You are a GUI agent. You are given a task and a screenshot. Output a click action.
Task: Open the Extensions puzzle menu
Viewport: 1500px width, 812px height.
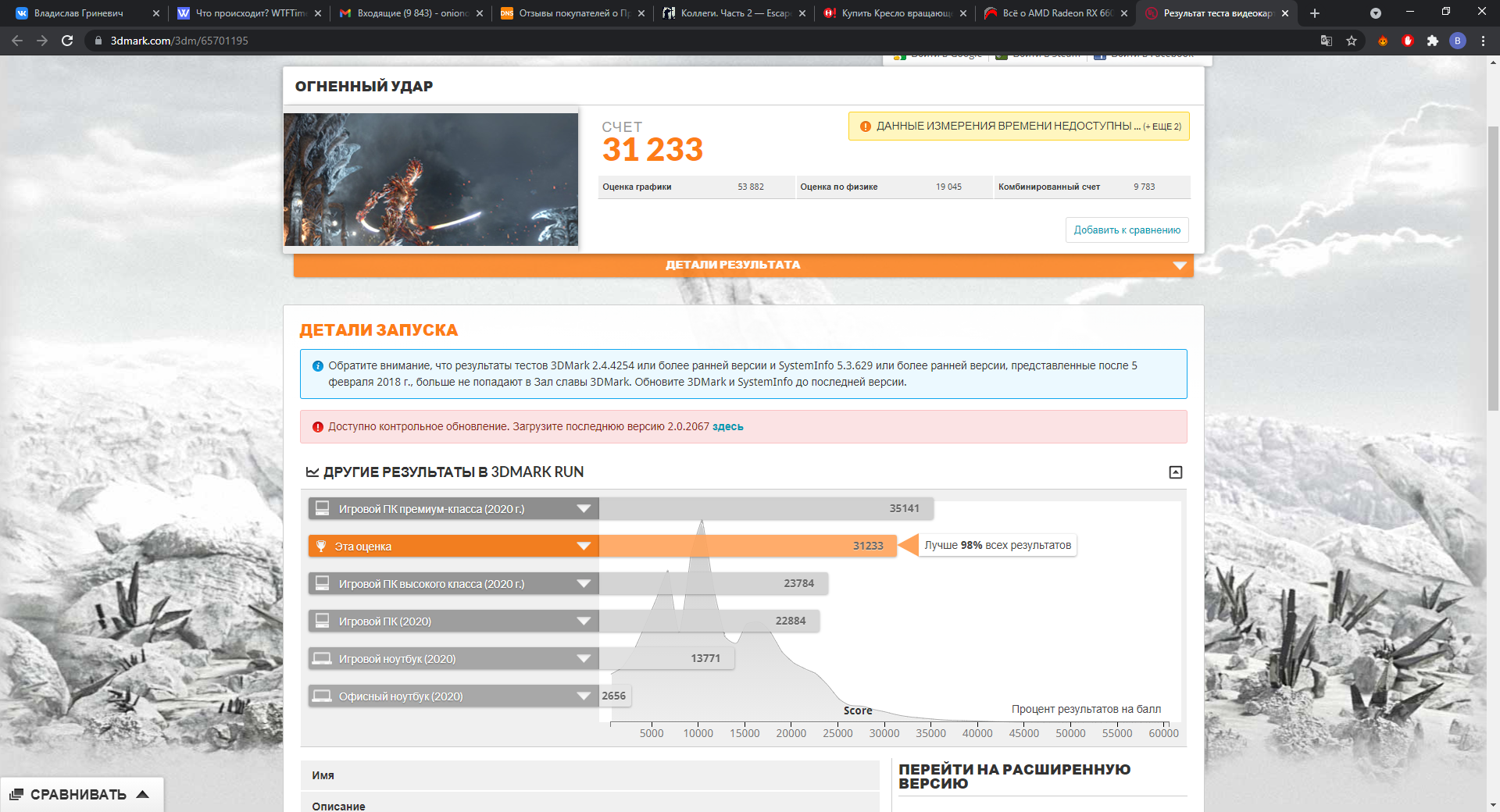pyautogui.click(x=1433, y=41)
